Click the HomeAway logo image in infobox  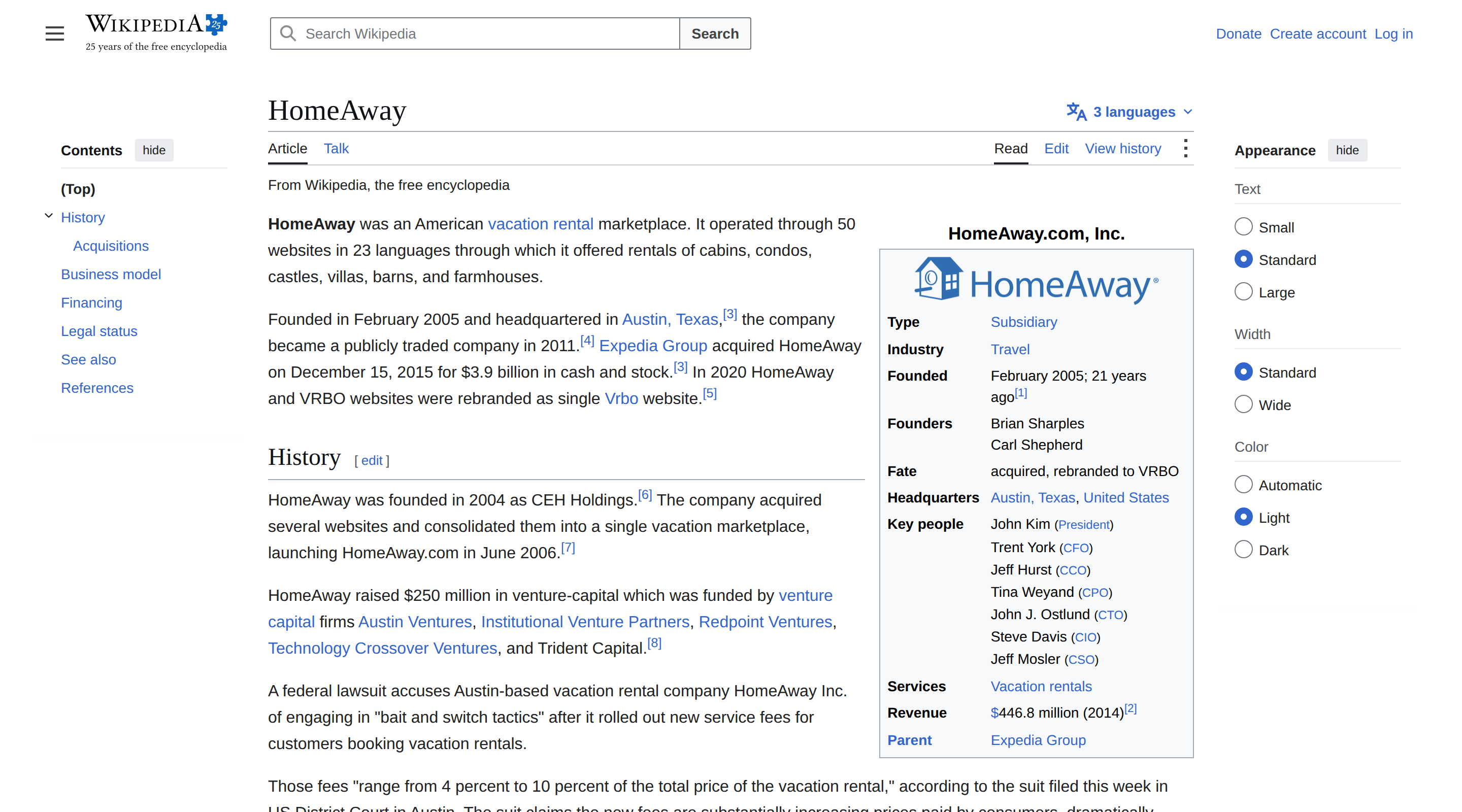point(1036,281)
